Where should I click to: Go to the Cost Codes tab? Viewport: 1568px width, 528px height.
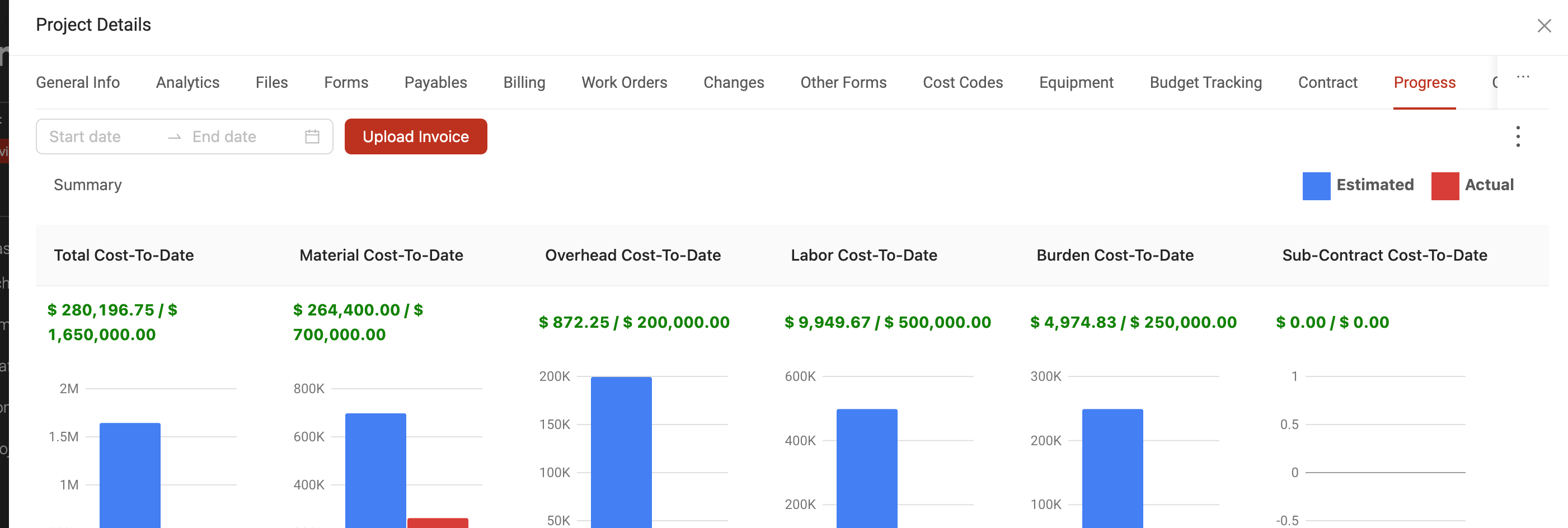[963, 82]
